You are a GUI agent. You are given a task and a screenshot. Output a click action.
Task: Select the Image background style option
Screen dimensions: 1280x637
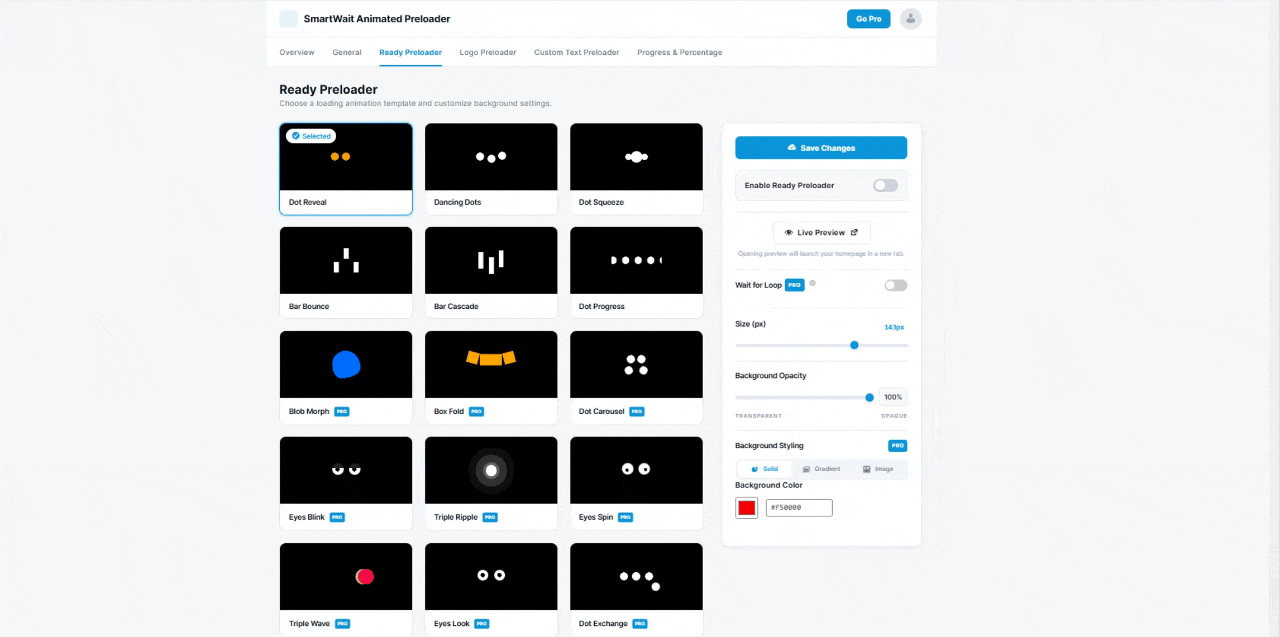tap(878, 469)
